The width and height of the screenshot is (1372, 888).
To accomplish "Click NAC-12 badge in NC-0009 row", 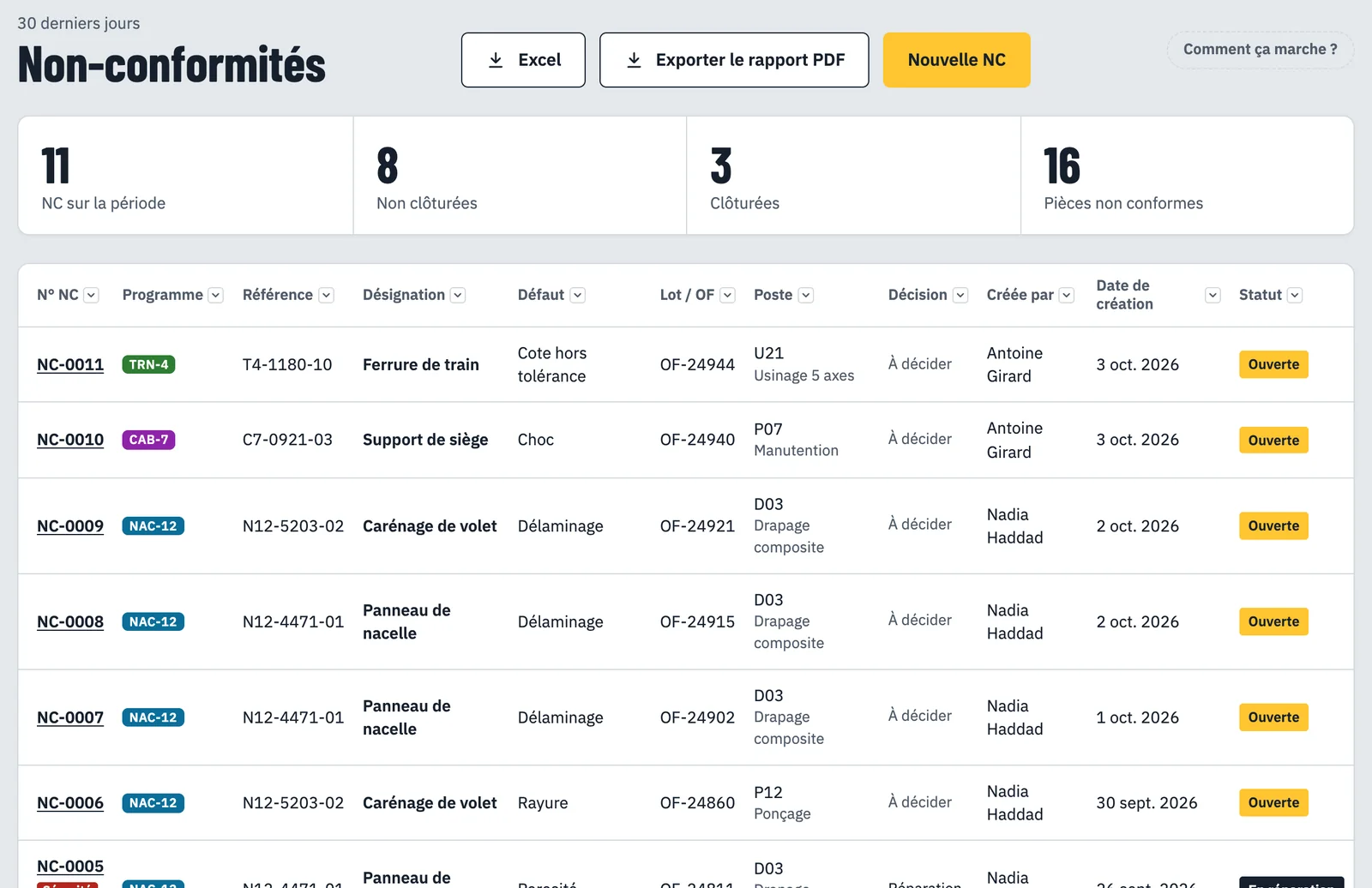I will 153,526.
